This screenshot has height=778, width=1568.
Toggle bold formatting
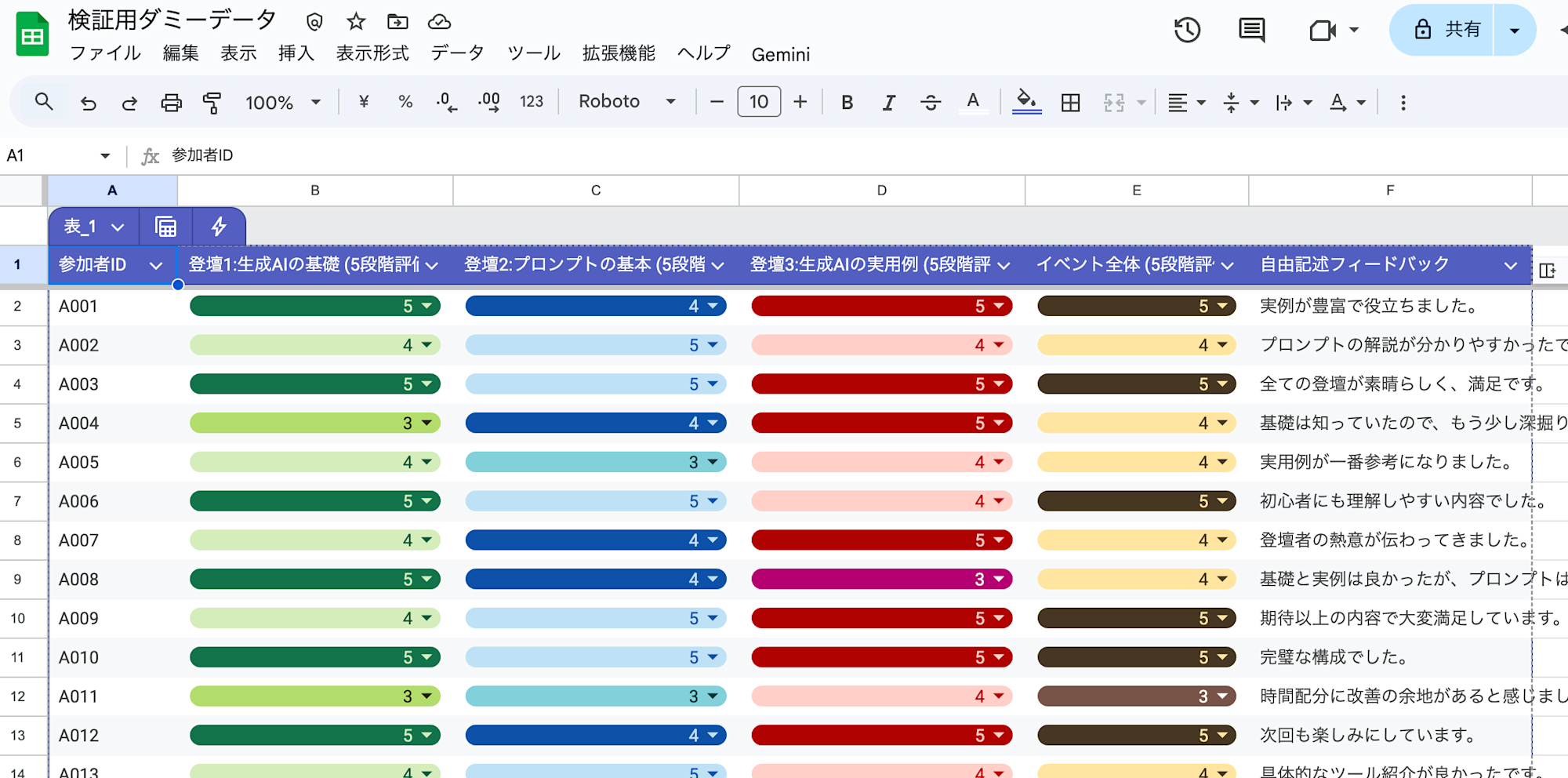point(847,103)
